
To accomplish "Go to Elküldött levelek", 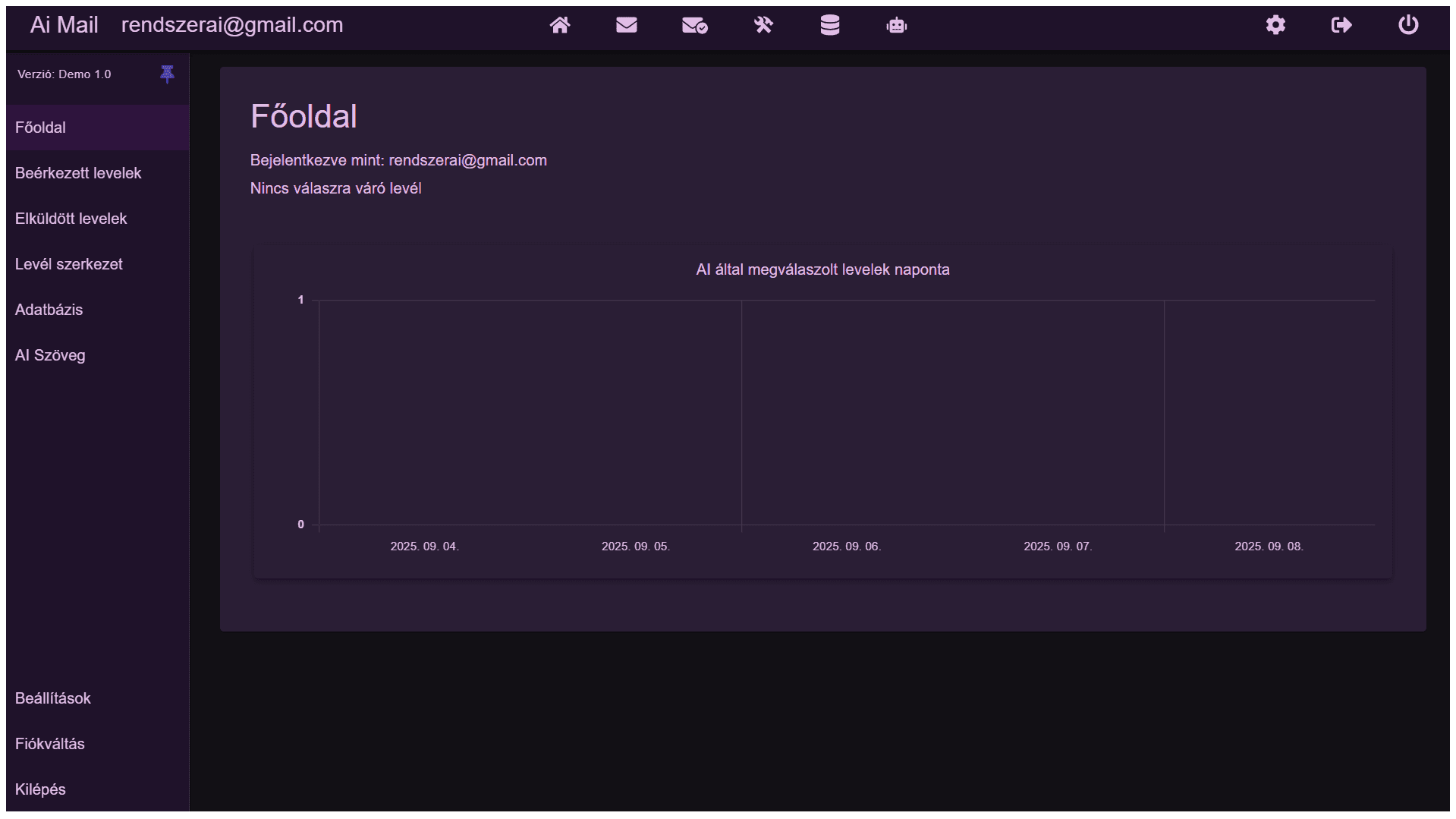I will click(71, 219).
